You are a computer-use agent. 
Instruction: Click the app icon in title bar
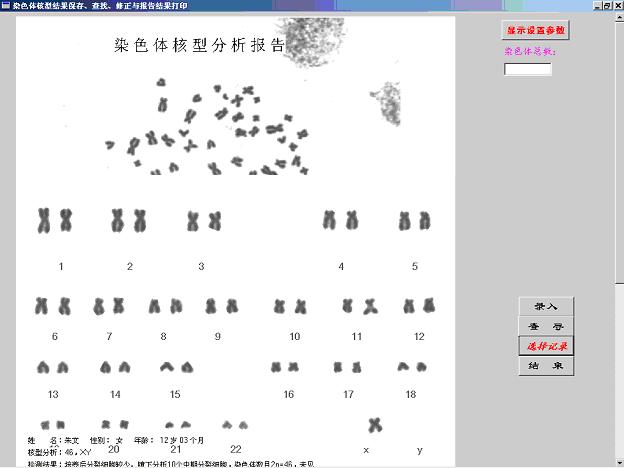[x=6, y=5]
